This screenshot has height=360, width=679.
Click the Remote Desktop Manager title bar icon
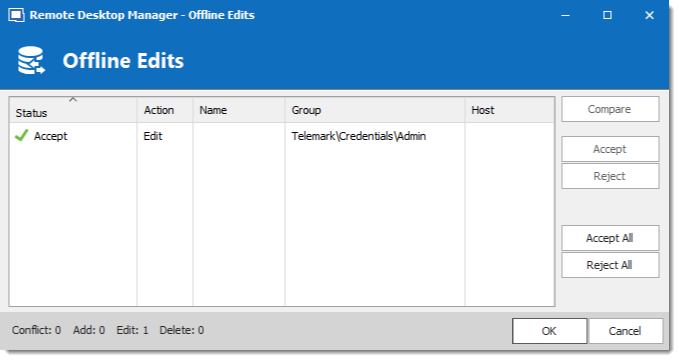tap(16, 15)
